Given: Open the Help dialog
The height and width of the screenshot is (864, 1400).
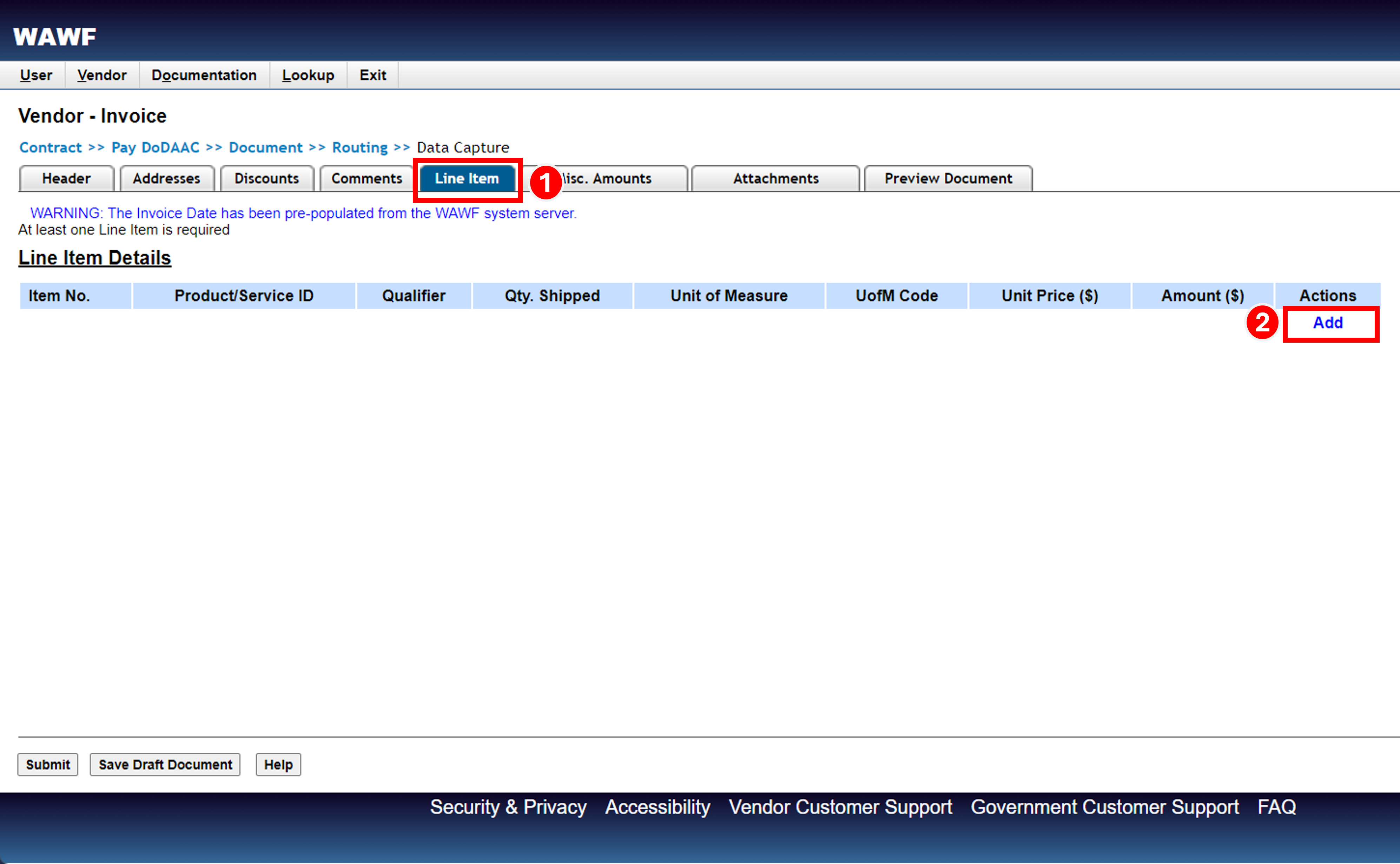Looking at the screenshot, I should point(278,765).
